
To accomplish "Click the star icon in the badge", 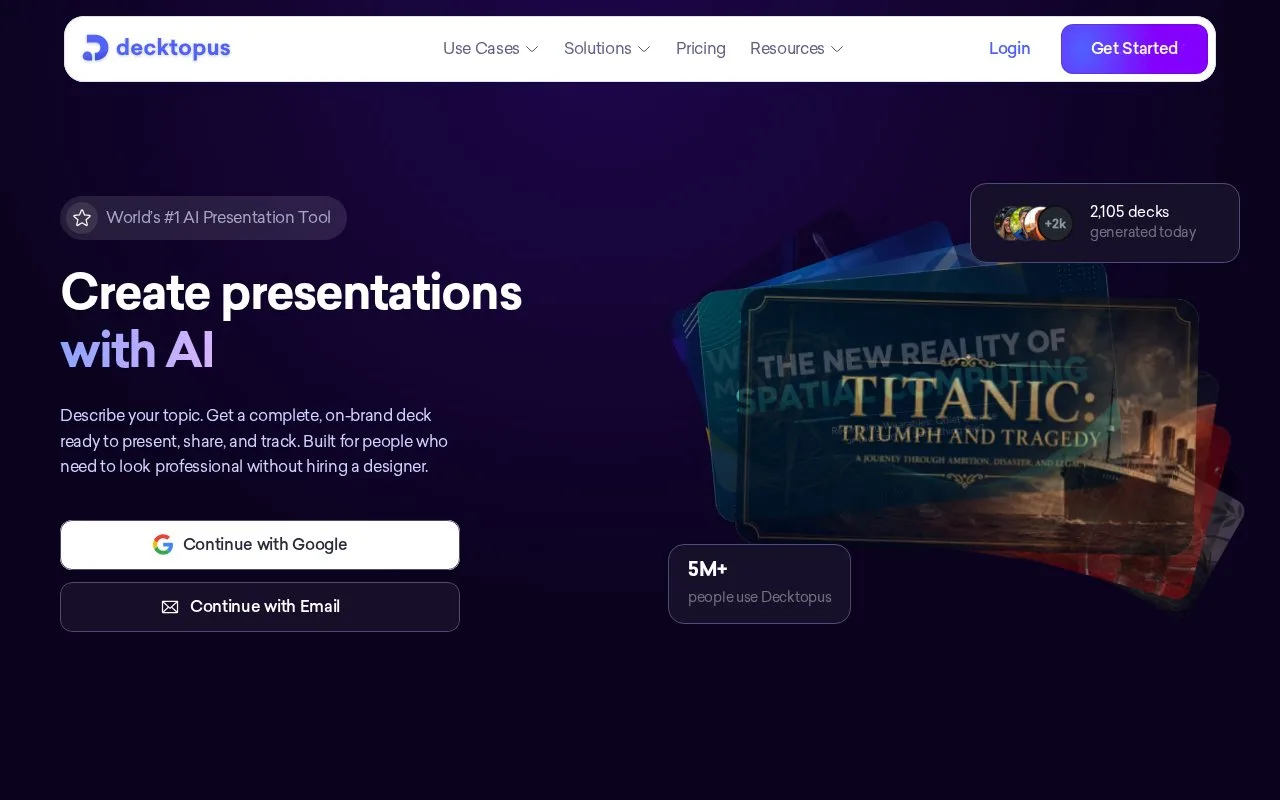I will click(x=82, y=218).
